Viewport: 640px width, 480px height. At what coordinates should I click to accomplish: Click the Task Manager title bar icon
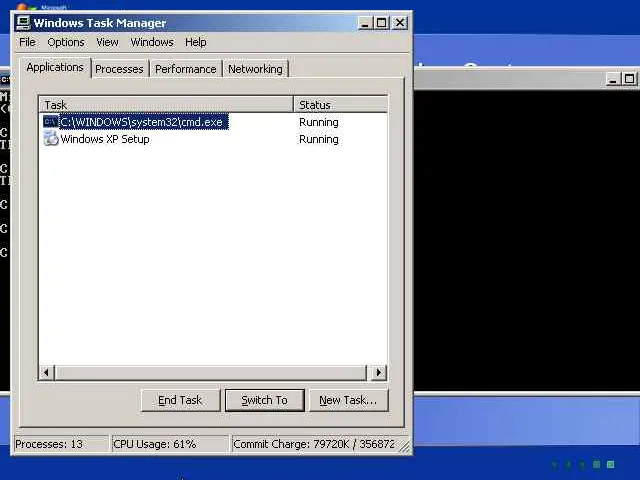(23, 23)
